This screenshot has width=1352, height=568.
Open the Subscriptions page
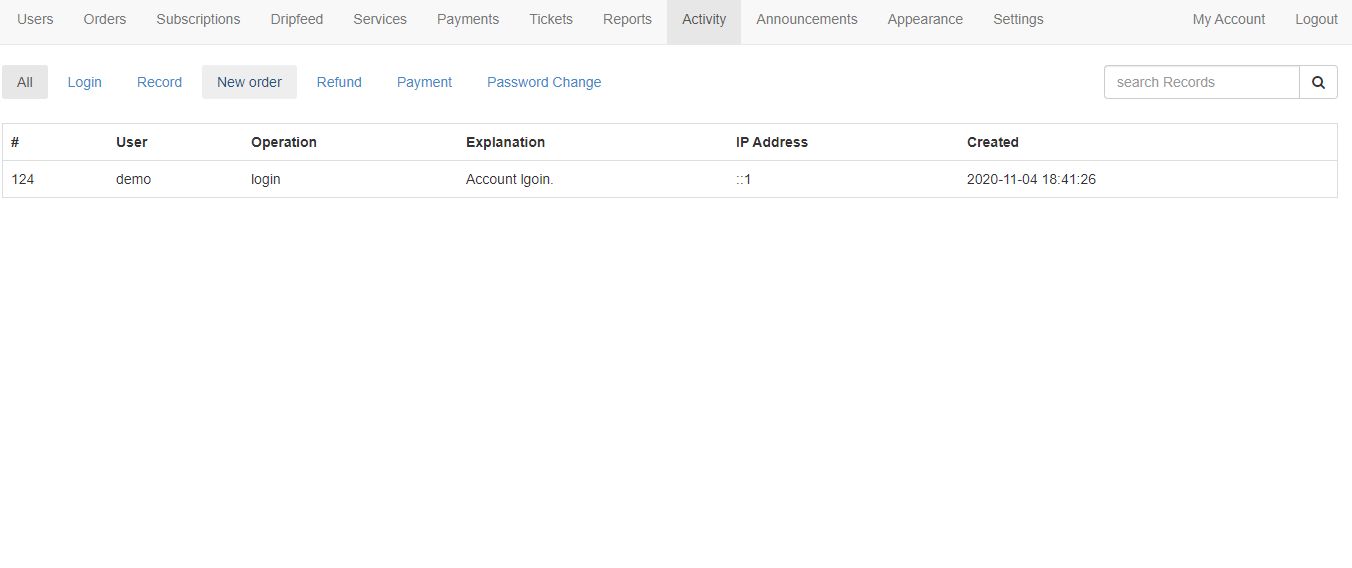tap(198, 19)
